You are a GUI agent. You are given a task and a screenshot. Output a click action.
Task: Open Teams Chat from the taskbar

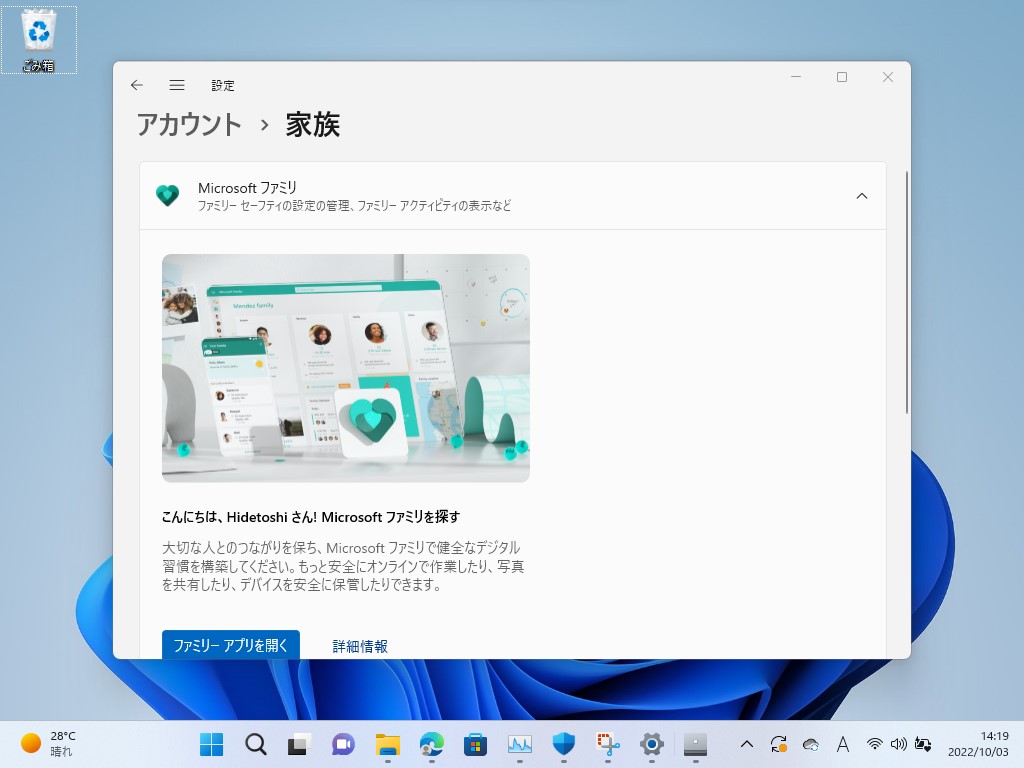(343, 744)
